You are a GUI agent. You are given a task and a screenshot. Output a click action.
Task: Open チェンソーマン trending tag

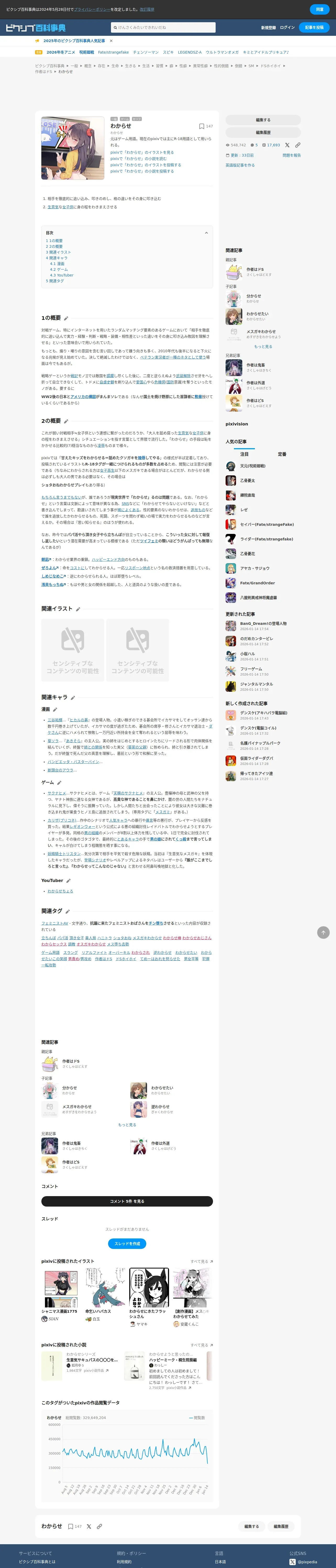click(x=146, y=52)
